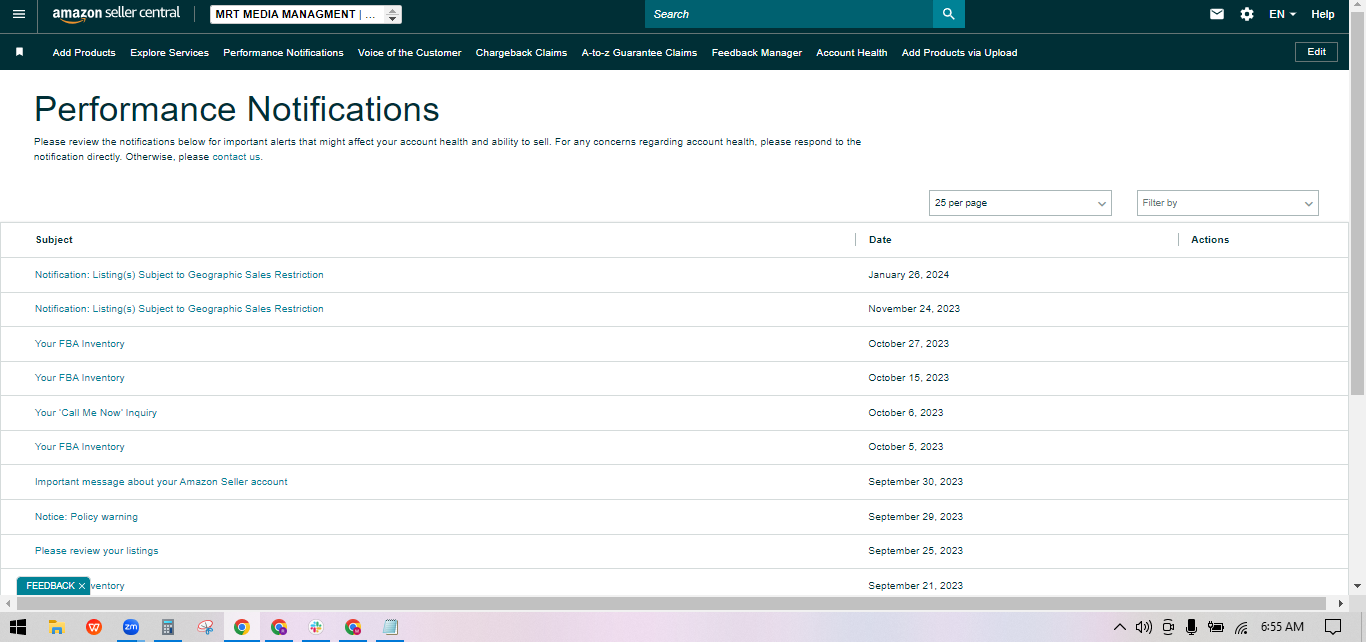Click the Edit button in navigation bar
This screenshot has width=1366, height=642.
(x=1316, y=52)
